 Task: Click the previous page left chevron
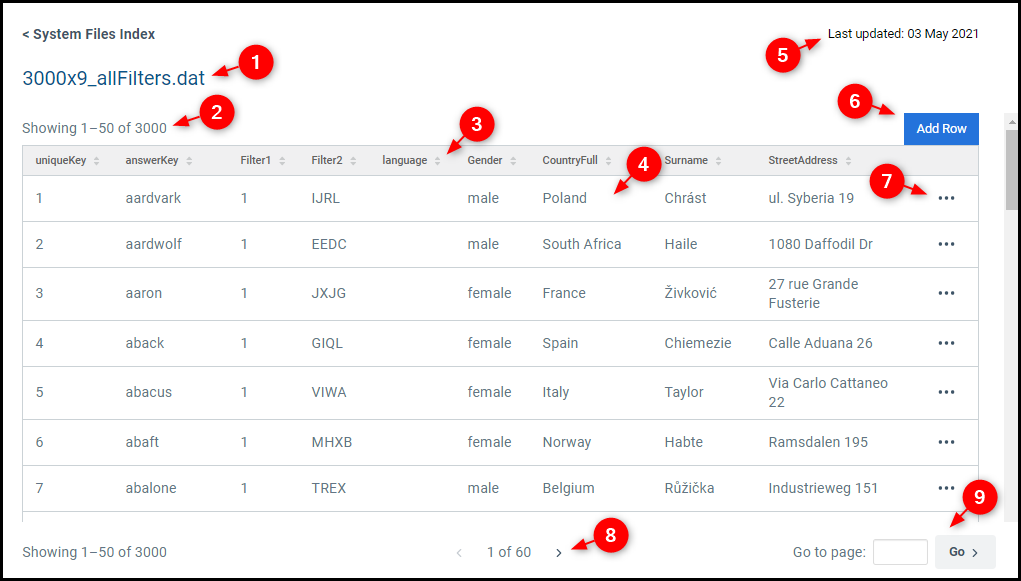pyautogui.click(x=459, y=552)
